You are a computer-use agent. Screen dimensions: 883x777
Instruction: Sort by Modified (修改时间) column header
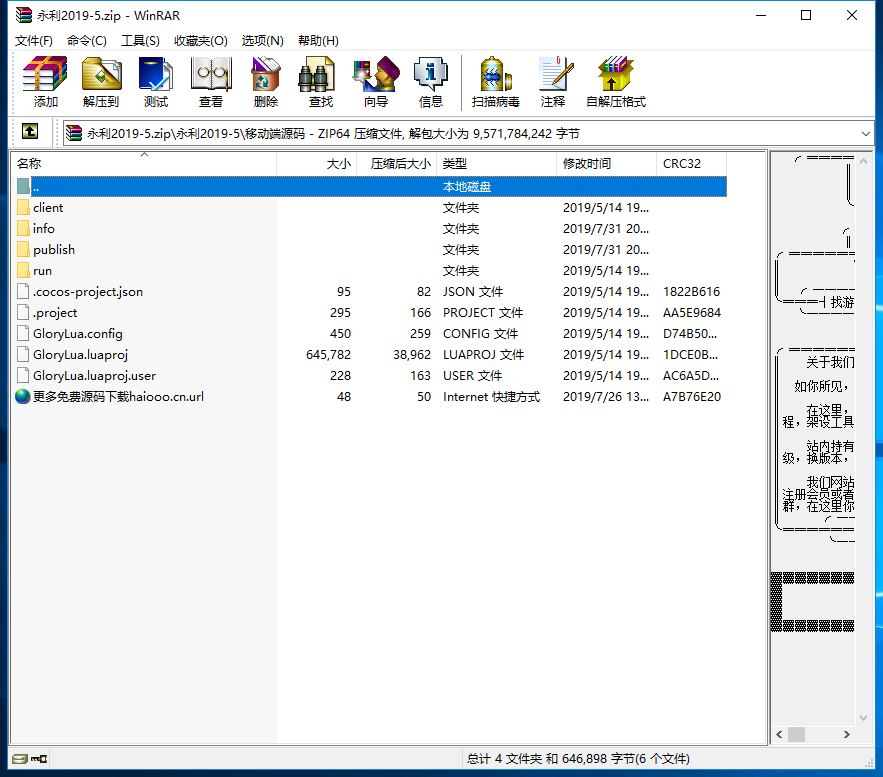tap(606, 163)
